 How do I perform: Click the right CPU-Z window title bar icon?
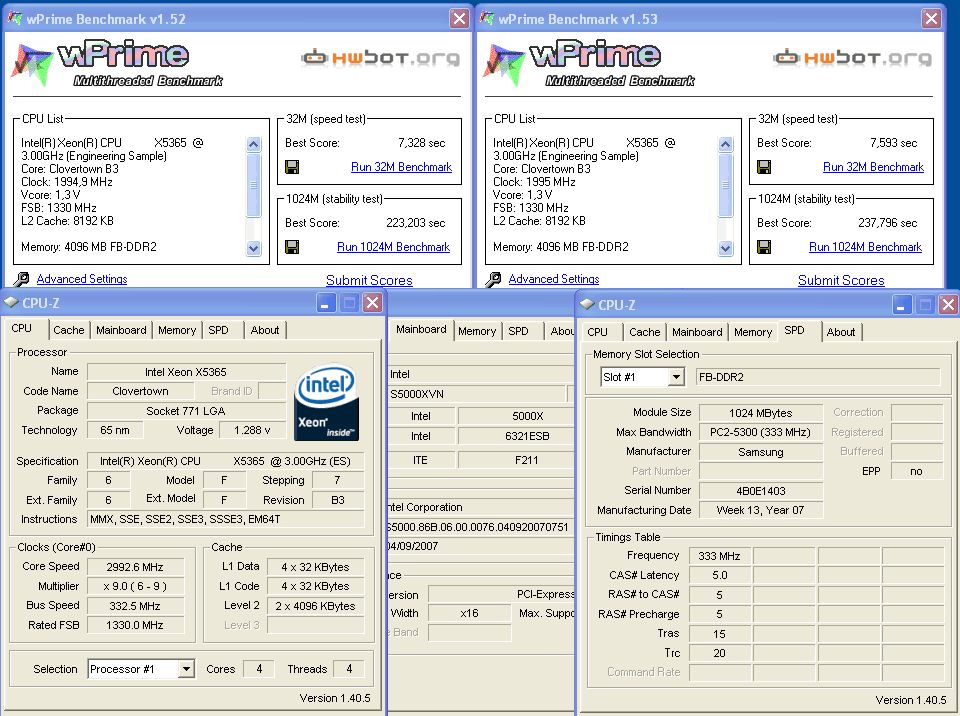[x=587, y=304]
